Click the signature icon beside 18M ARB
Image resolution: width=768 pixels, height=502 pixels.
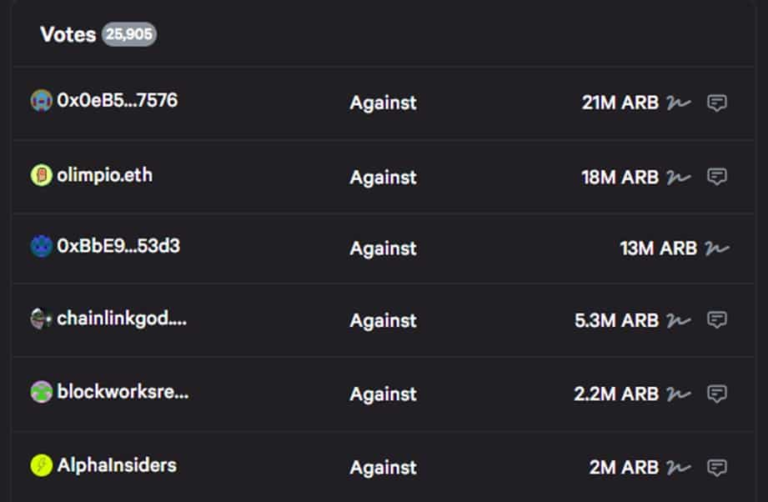(x=679, y=177)
